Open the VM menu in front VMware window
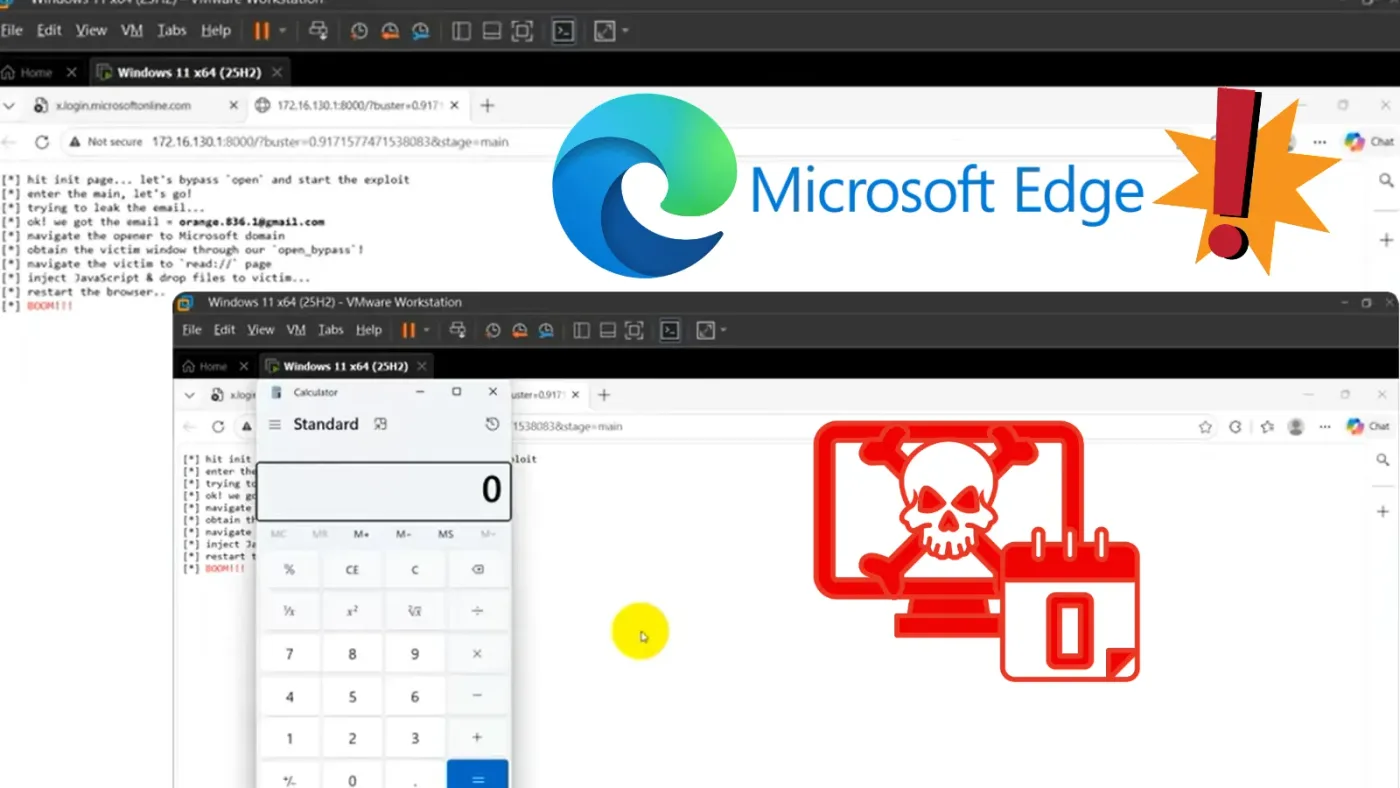1400x788 pixels. pos(296,330)
